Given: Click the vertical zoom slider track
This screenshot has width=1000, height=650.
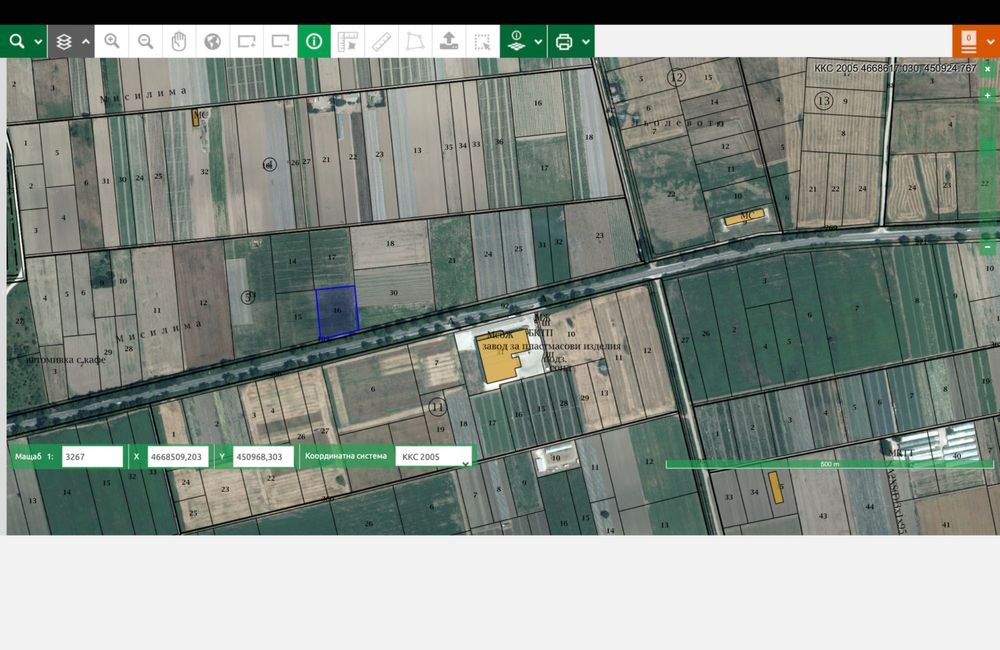Looking at the screenshot, I should (988, 170).
